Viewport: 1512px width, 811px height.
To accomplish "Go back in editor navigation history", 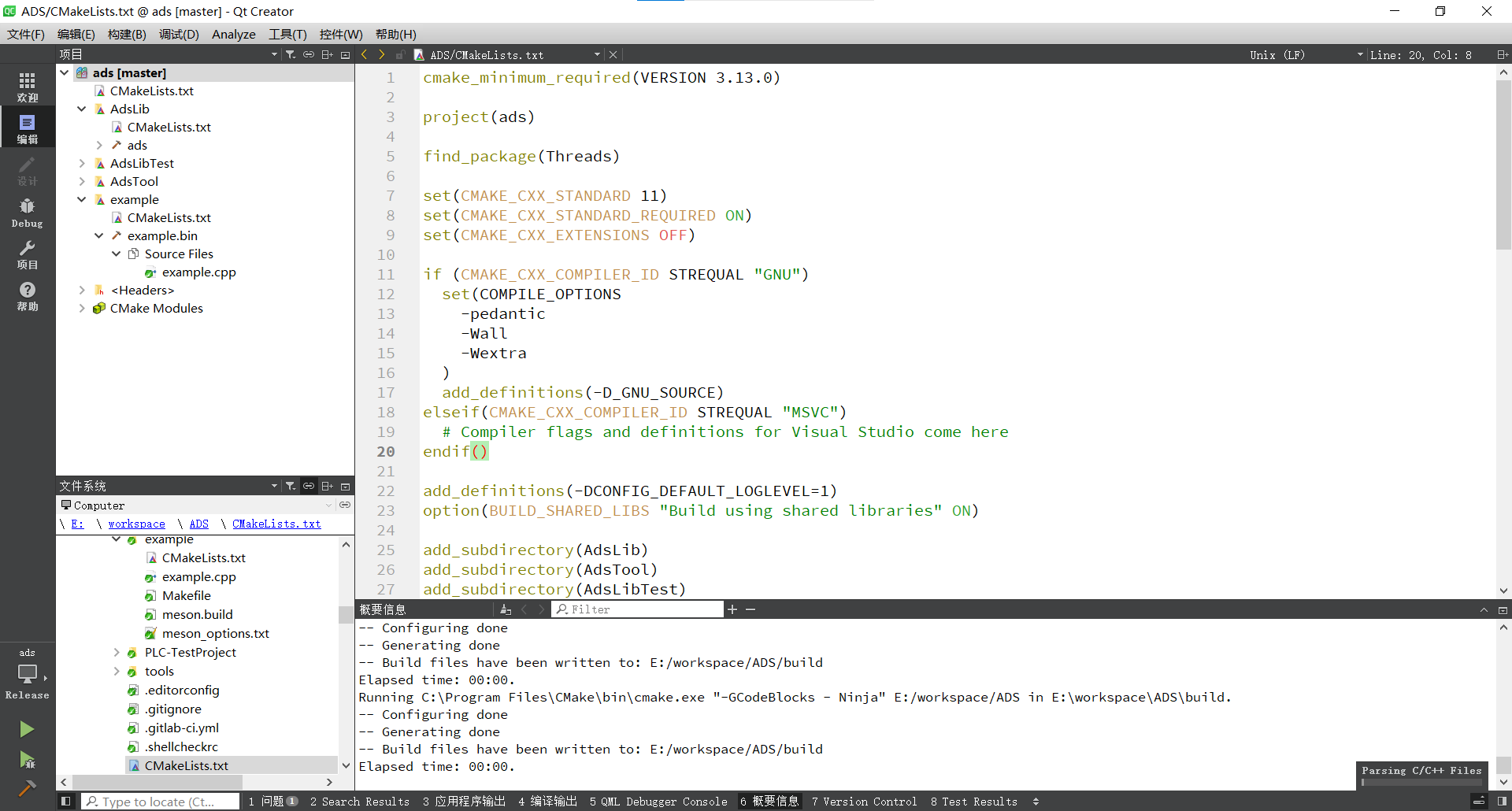I will [x=364, y=55].
